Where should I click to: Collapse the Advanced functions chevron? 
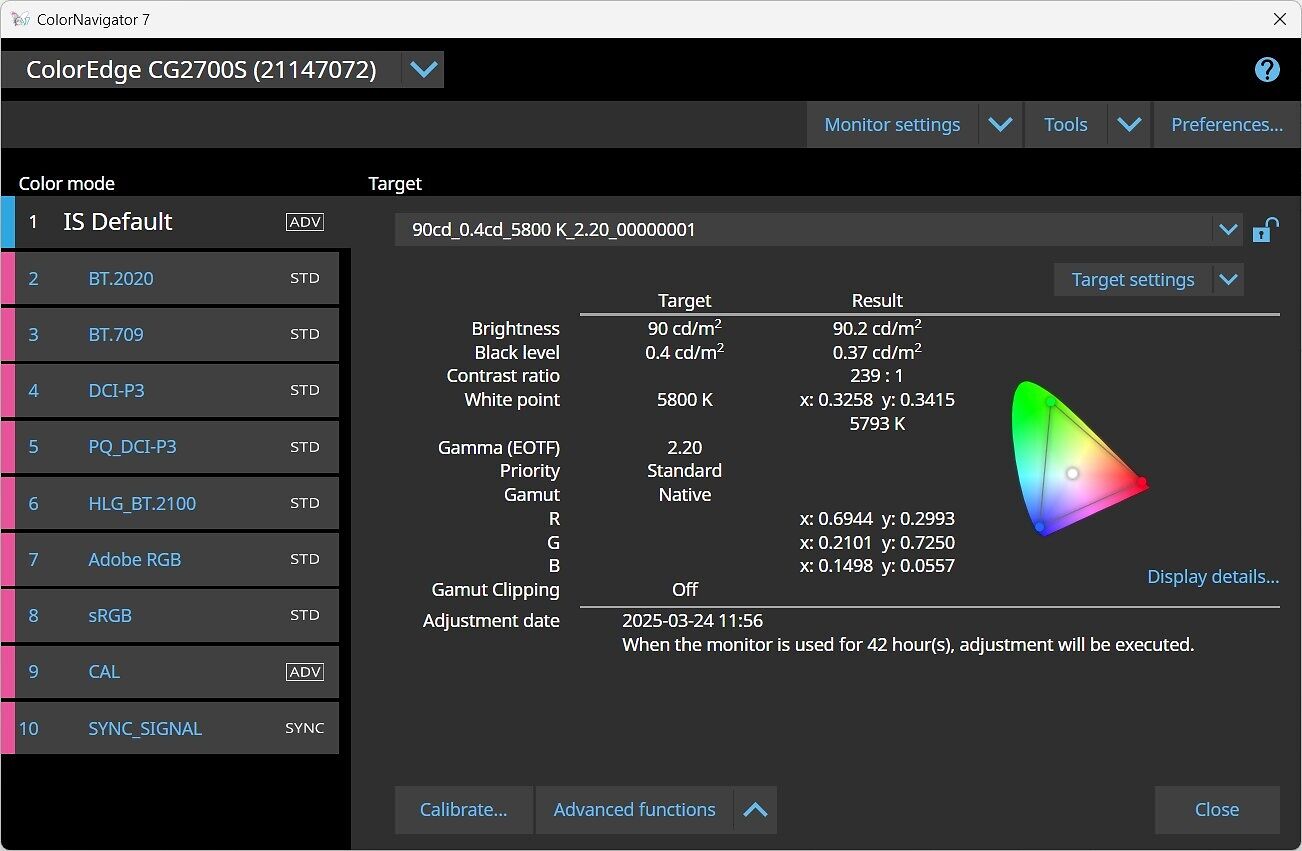click(755, 810)
